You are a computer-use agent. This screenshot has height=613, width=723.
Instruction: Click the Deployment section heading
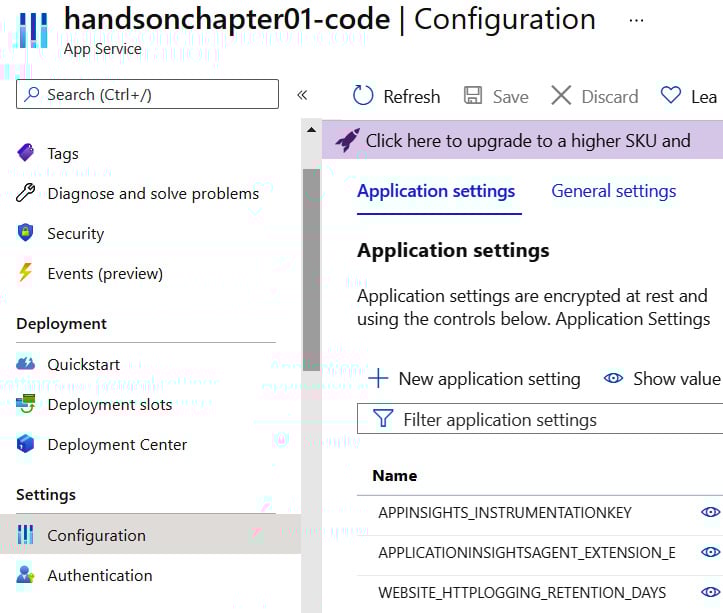[x=61, y=324]
